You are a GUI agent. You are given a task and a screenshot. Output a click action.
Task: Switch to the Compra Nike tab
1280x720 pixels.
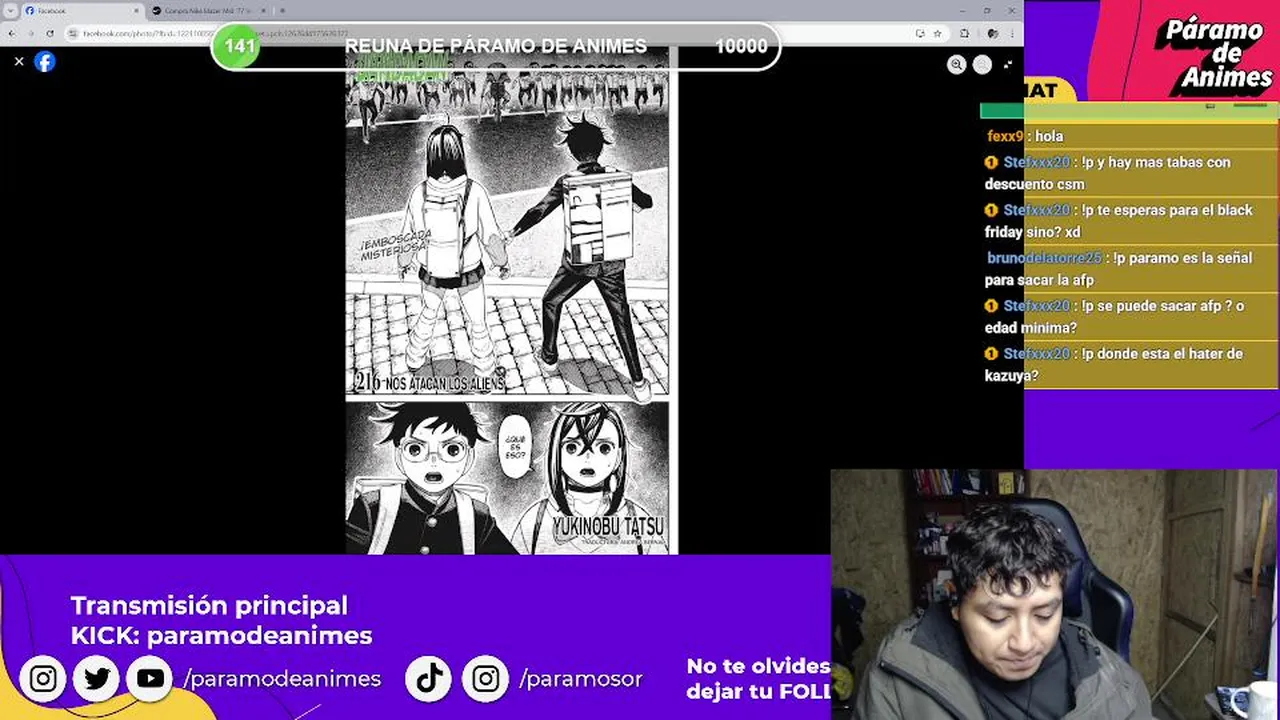[209, 10]
